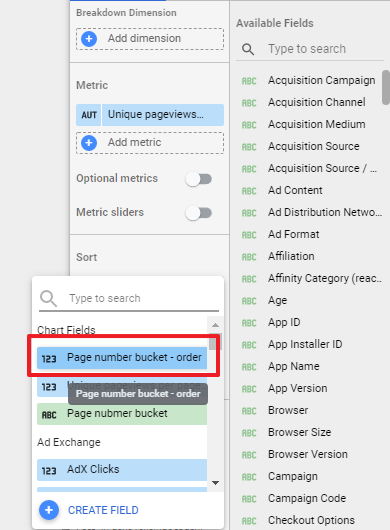Viewport: 390px width, 530px height.
Task: Click the ABC type icon beside Campaign Code
Action: pos(249,499)
